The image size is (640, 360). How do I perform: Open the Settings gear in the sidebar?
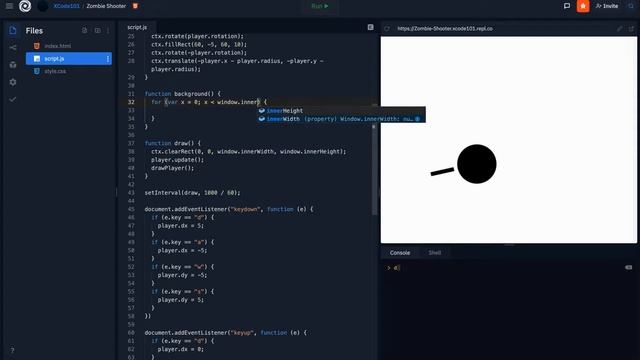click(x=13, y=82)
